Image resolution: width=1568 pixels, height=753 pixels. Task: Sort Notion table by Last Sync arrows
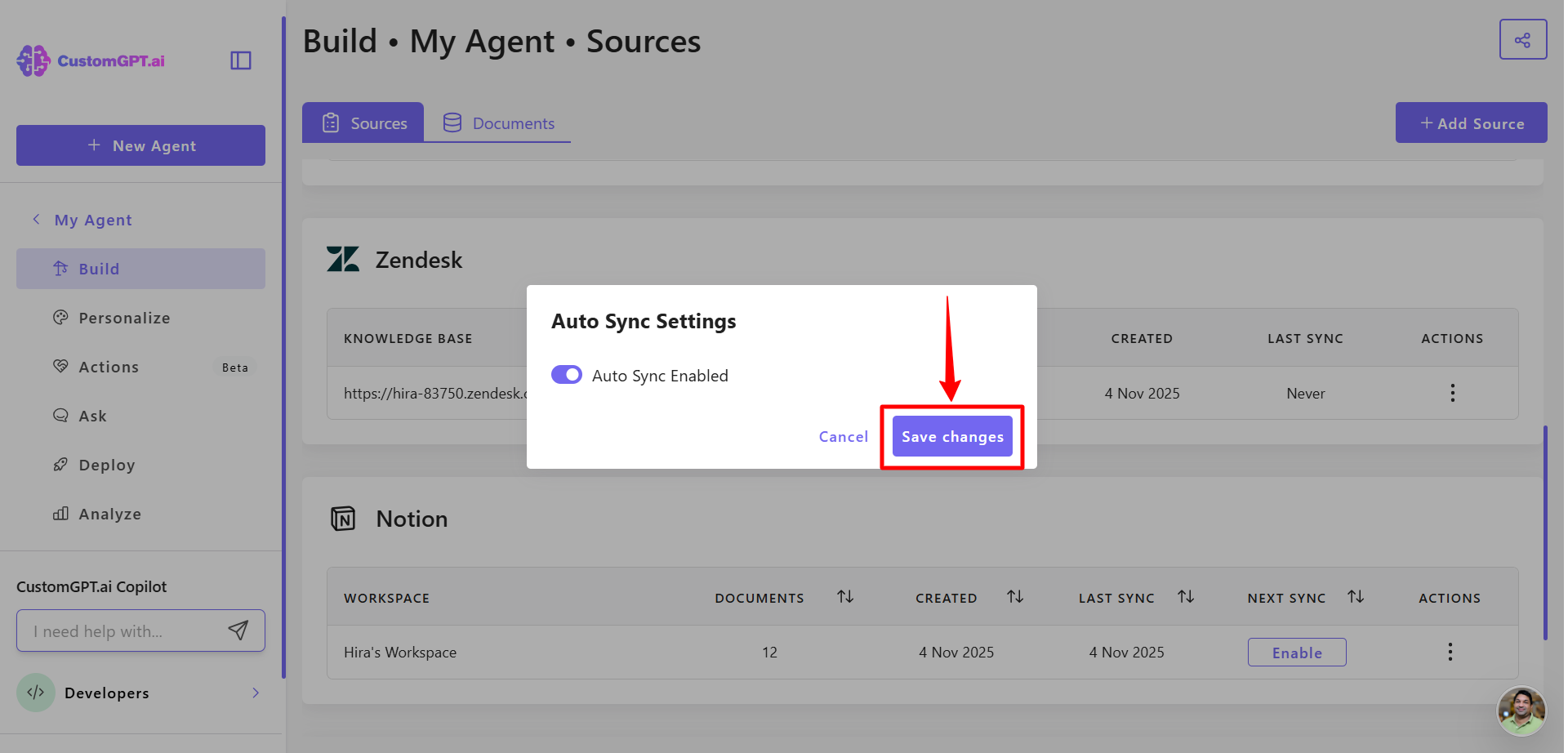click(x=1186, y=597)
